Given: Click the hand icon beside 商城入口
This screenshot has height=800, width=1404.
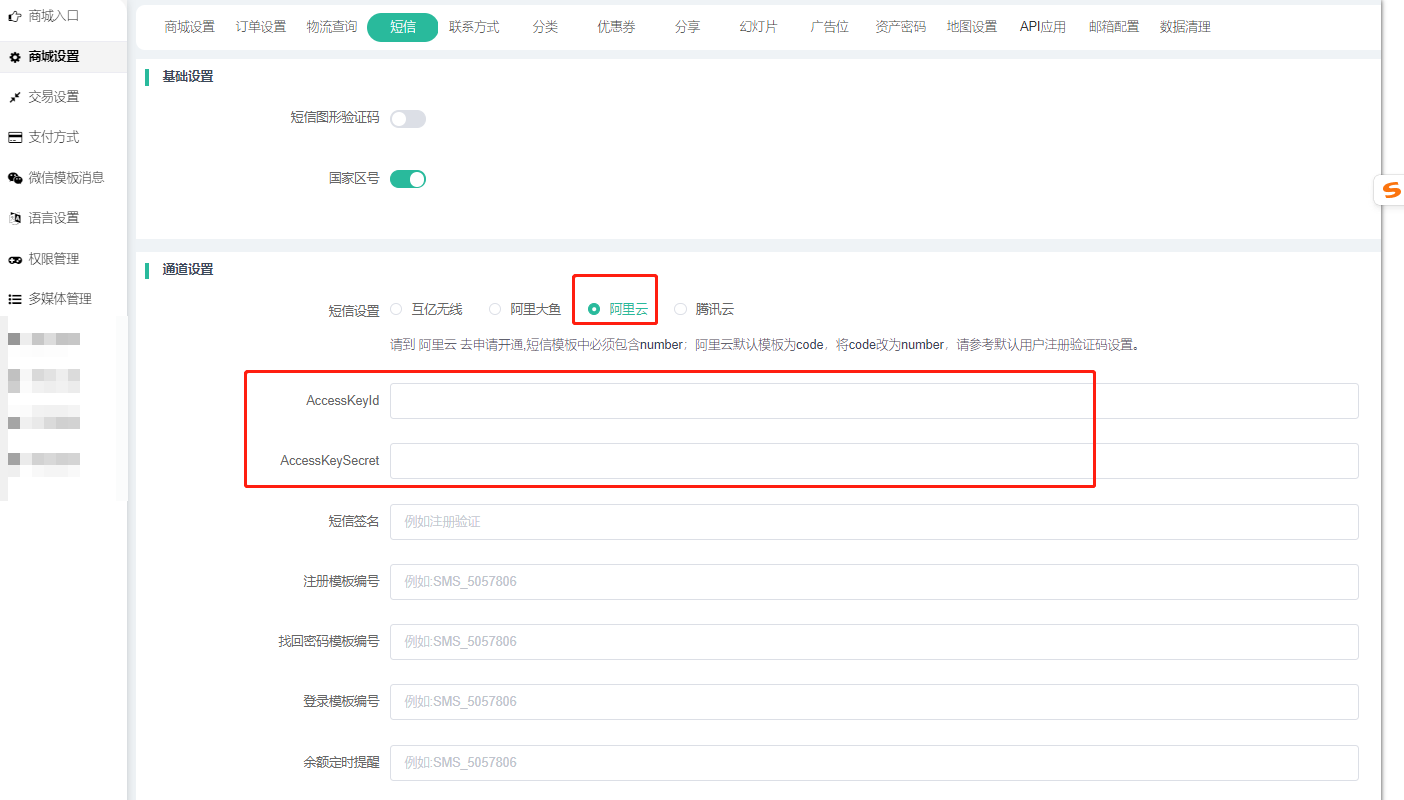Looking at the screenshot, I should [15, 16].
